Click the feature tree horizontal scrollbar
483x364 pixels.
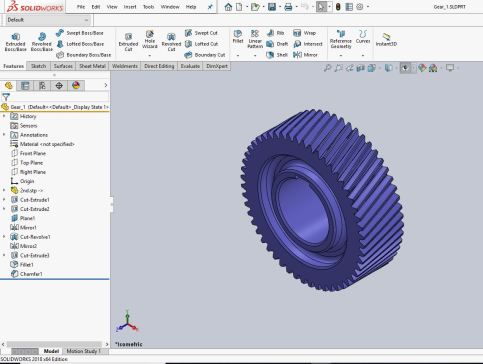(54, 344)
